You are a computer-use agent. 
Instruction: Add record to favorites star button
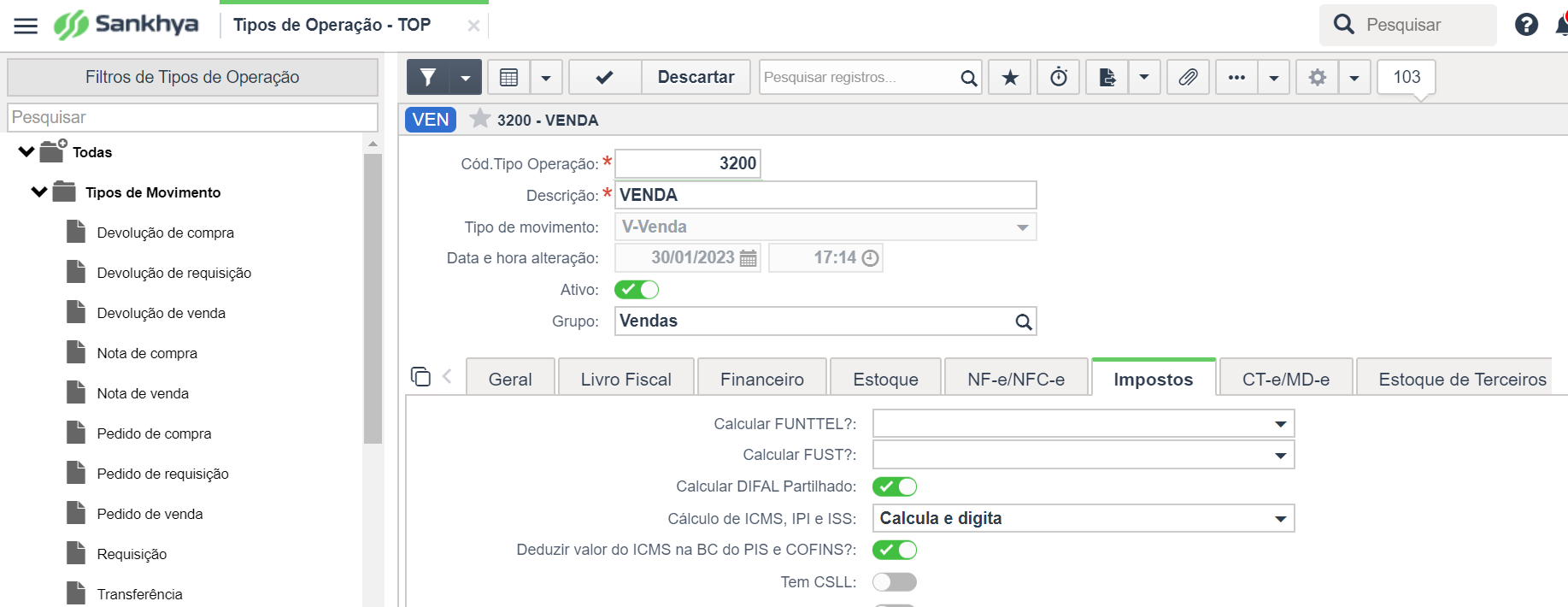[1010, 78]
